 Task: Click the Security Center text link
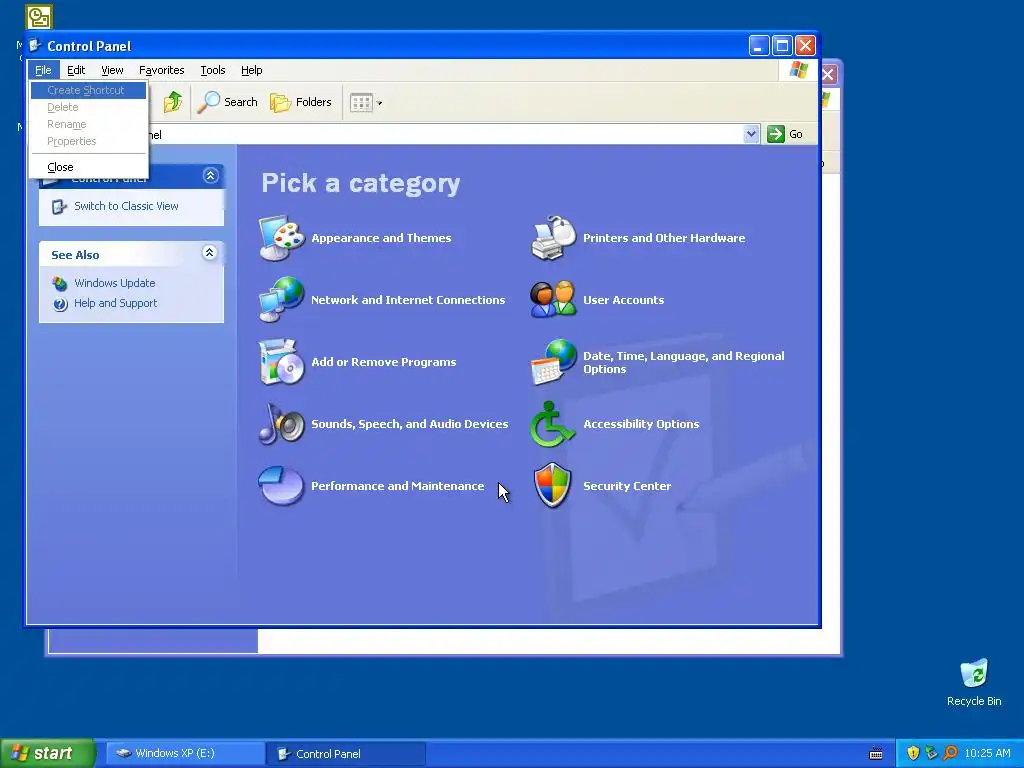[627, 487]
